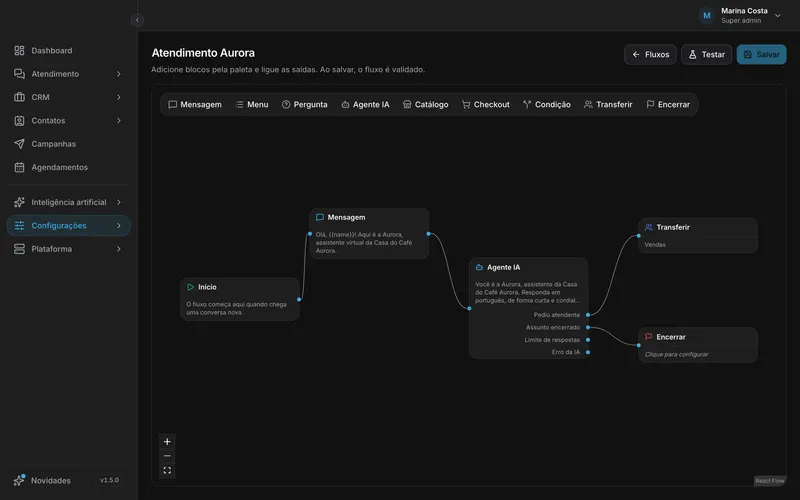Screen dimensions: 800x500
Task: Select the Agente IA node prompt text
Action: 527,292
